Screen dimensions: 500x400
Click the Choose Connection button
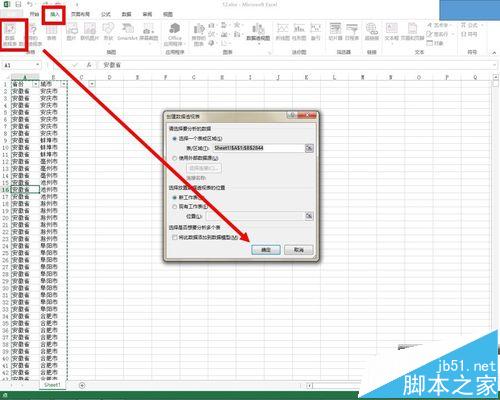pos(204,168)
